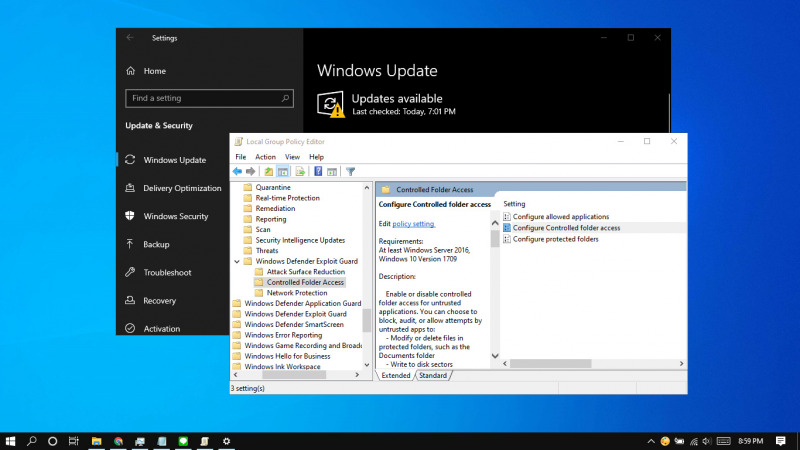Viewport: 800px width, 450px height.
Task: Open Chrome from the taskbar
Action: tap(118, 440)
